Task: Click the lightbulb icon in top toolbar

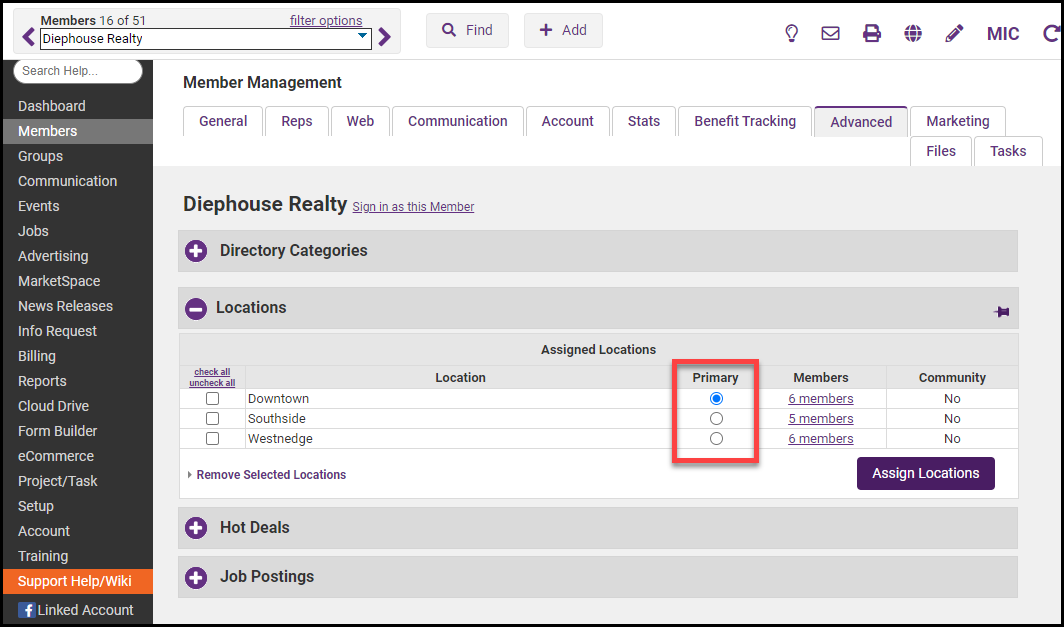Action: click(791, 33)
